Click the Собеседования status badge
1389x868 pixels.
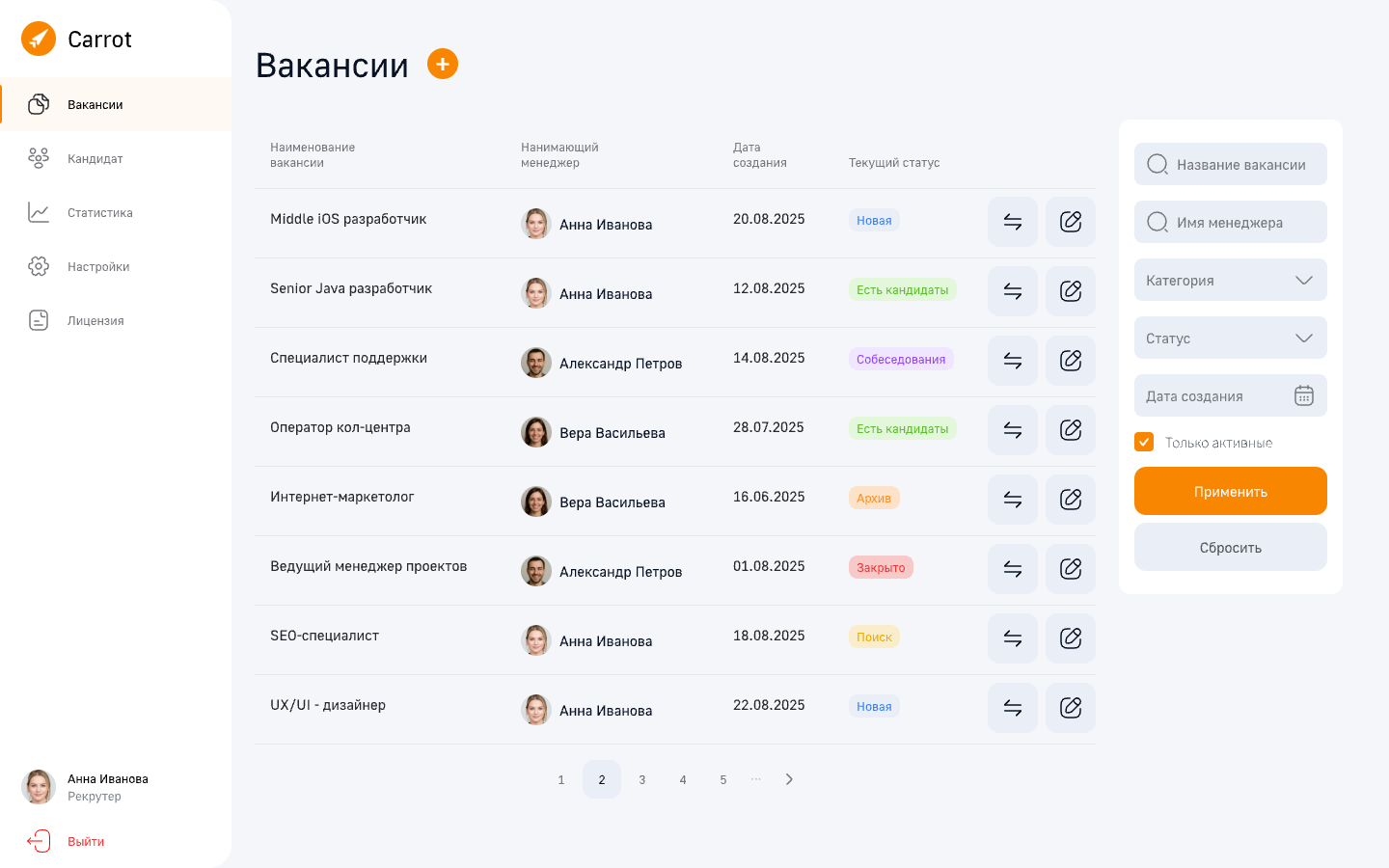901,359
